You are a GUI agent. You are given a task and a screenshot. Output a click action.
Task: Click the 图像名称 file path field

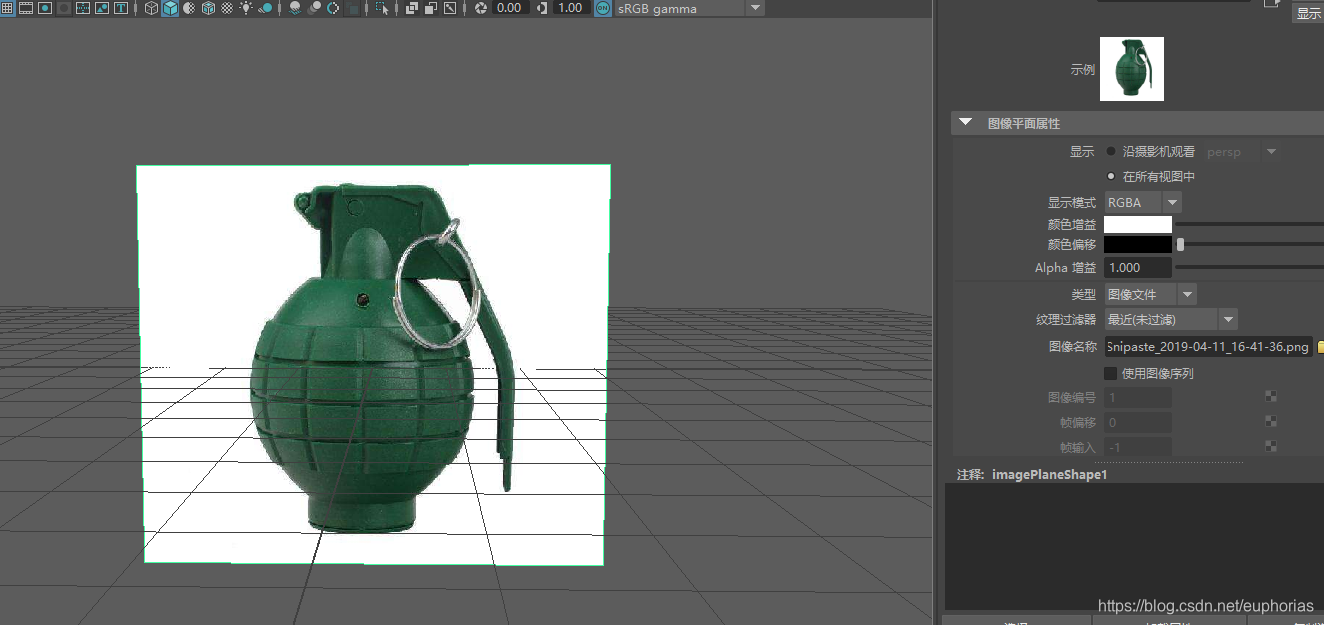coord(1208,347)
